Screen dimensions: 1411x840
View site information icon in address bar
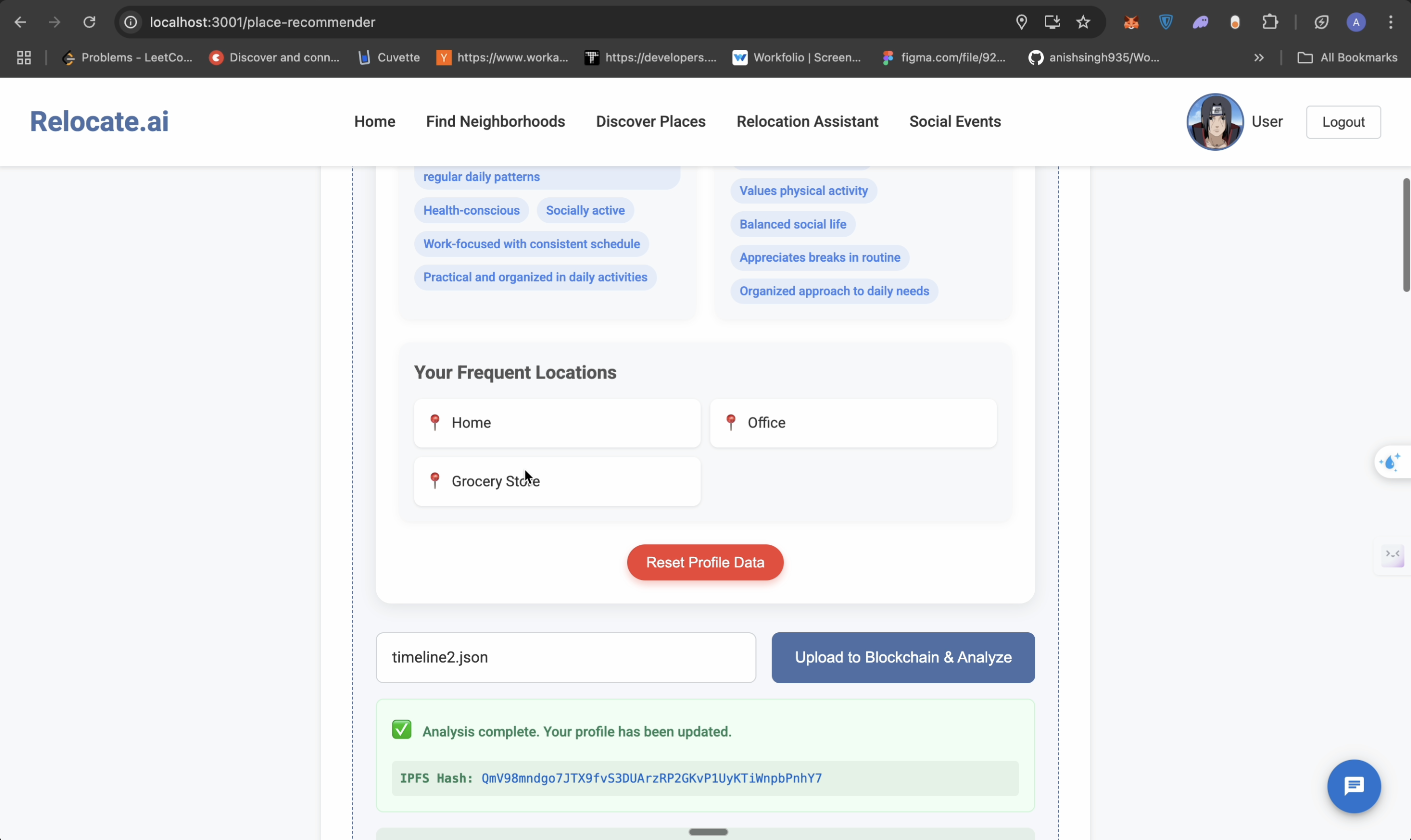click(131, 22)
